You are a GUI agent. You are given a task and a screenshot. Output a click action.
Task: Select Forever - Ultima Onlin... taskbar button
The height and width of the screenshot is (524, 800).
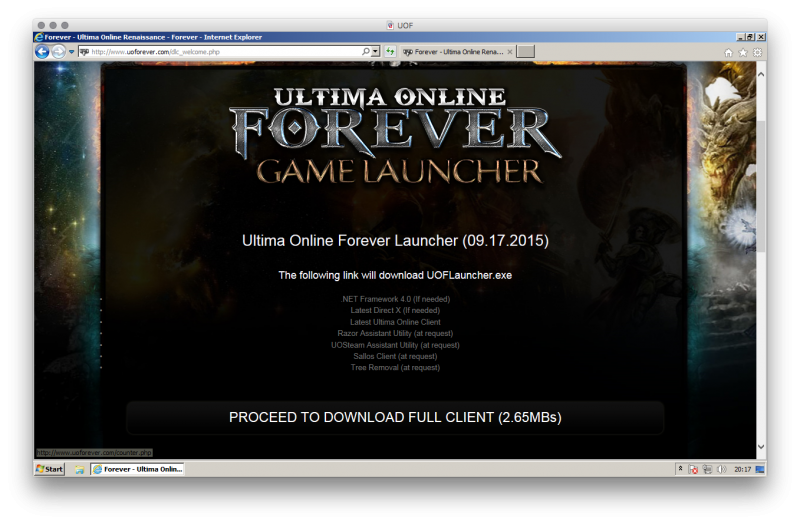(x=138, y=469)
